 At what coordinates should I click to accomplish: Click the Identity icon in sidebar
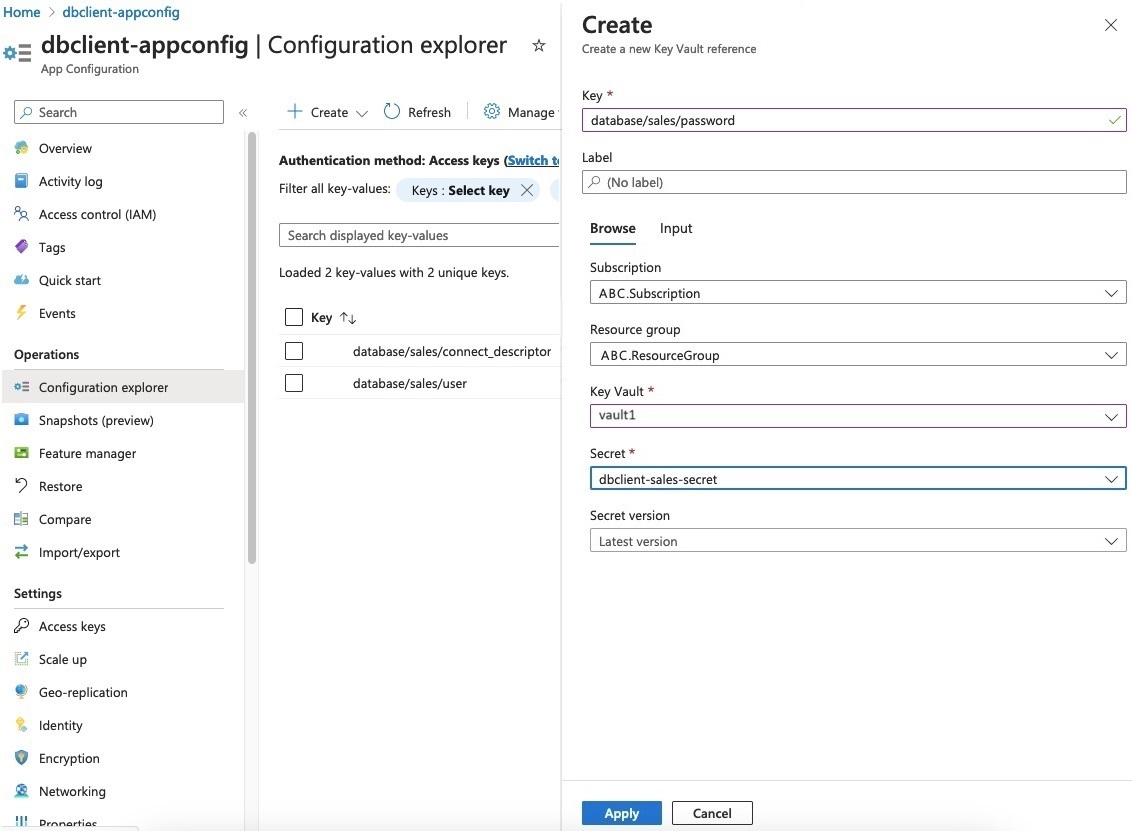22,725
